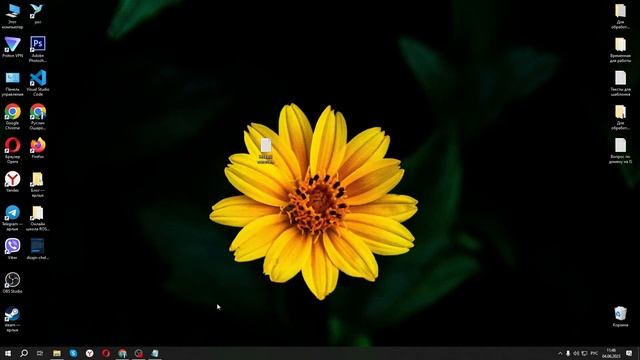640x360 pixels.
Task: Select the Visual Studio Code shortcut
Action: coord(38,83)
